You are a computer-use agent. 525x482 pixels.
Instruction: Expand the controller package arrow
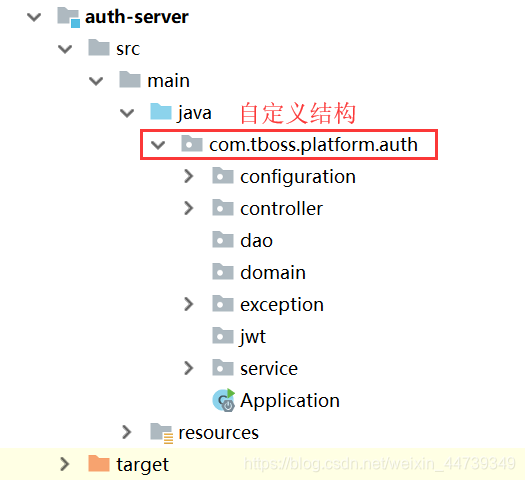(x=189, y=208)
